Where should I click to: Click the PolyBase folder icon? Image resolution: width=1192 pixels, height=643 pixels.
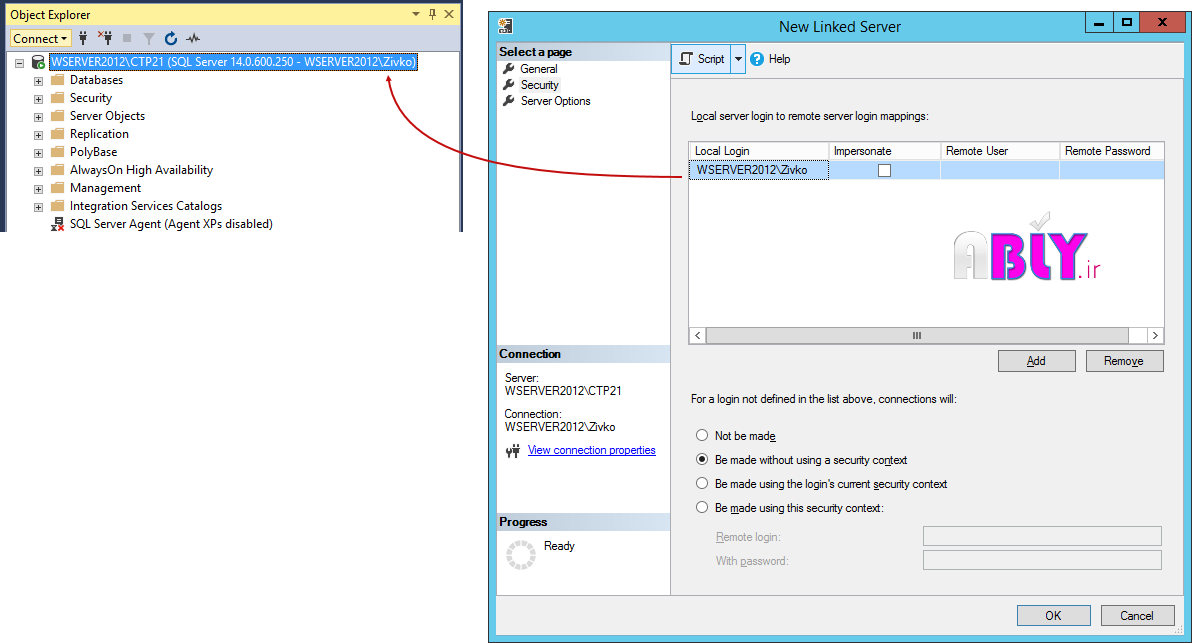[57, 152]
